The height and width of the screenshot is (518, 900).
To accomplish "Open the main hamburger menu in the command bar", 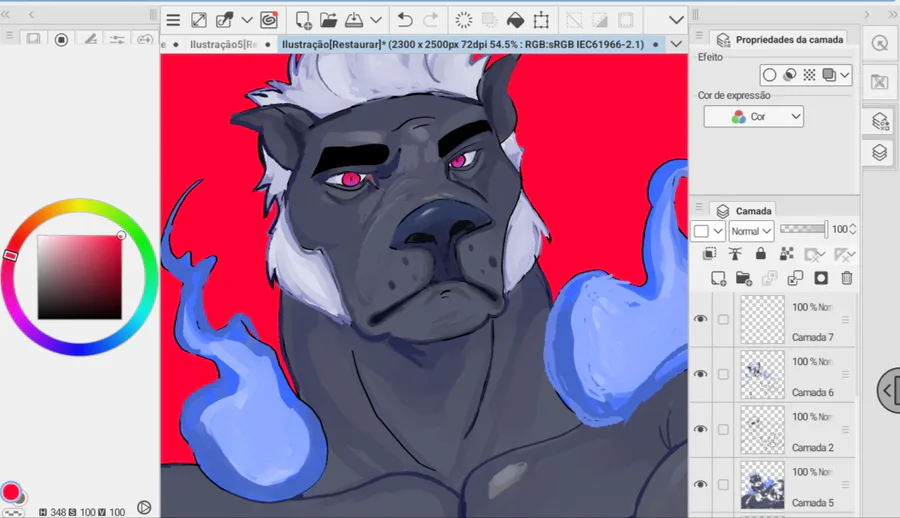I will pos(173,21).
